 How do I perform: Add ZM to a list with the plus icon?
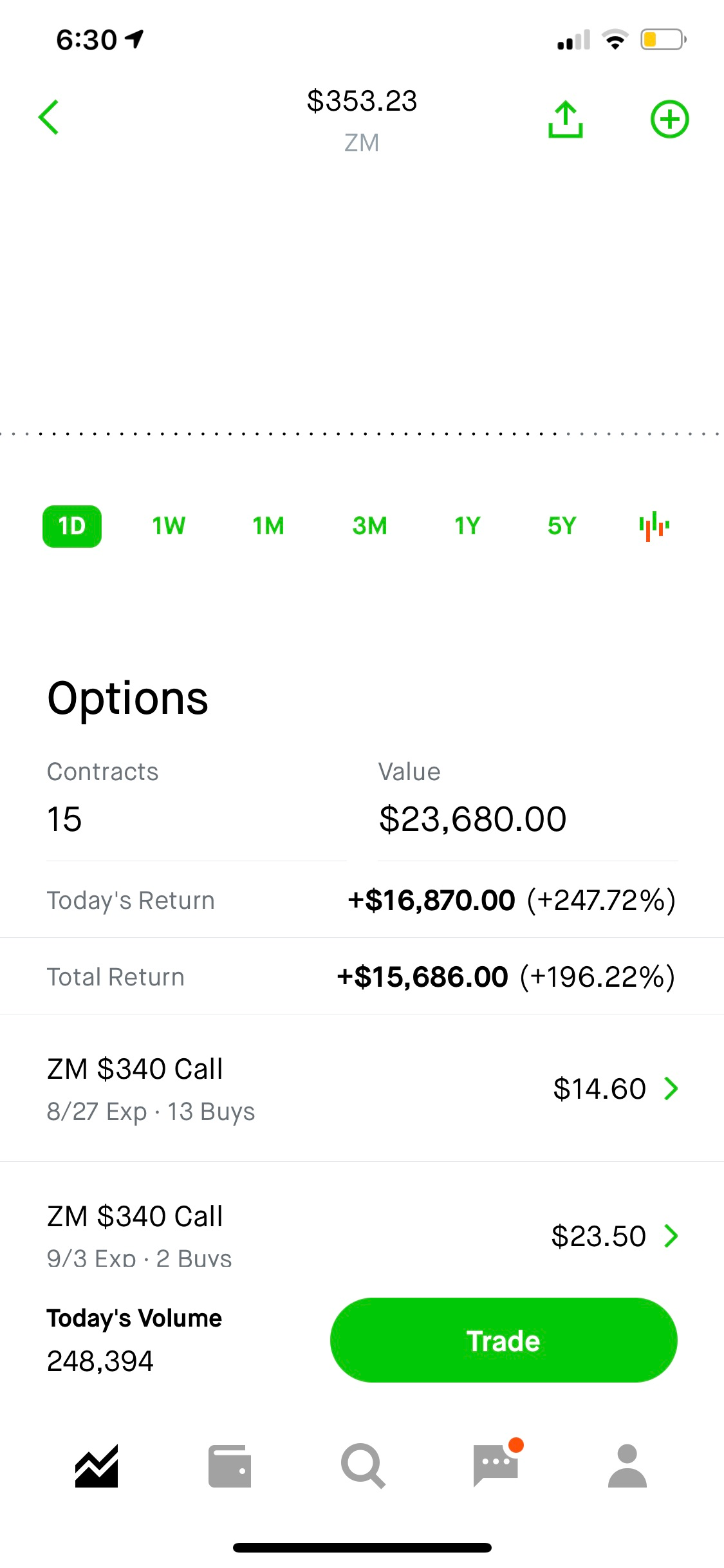669,119
